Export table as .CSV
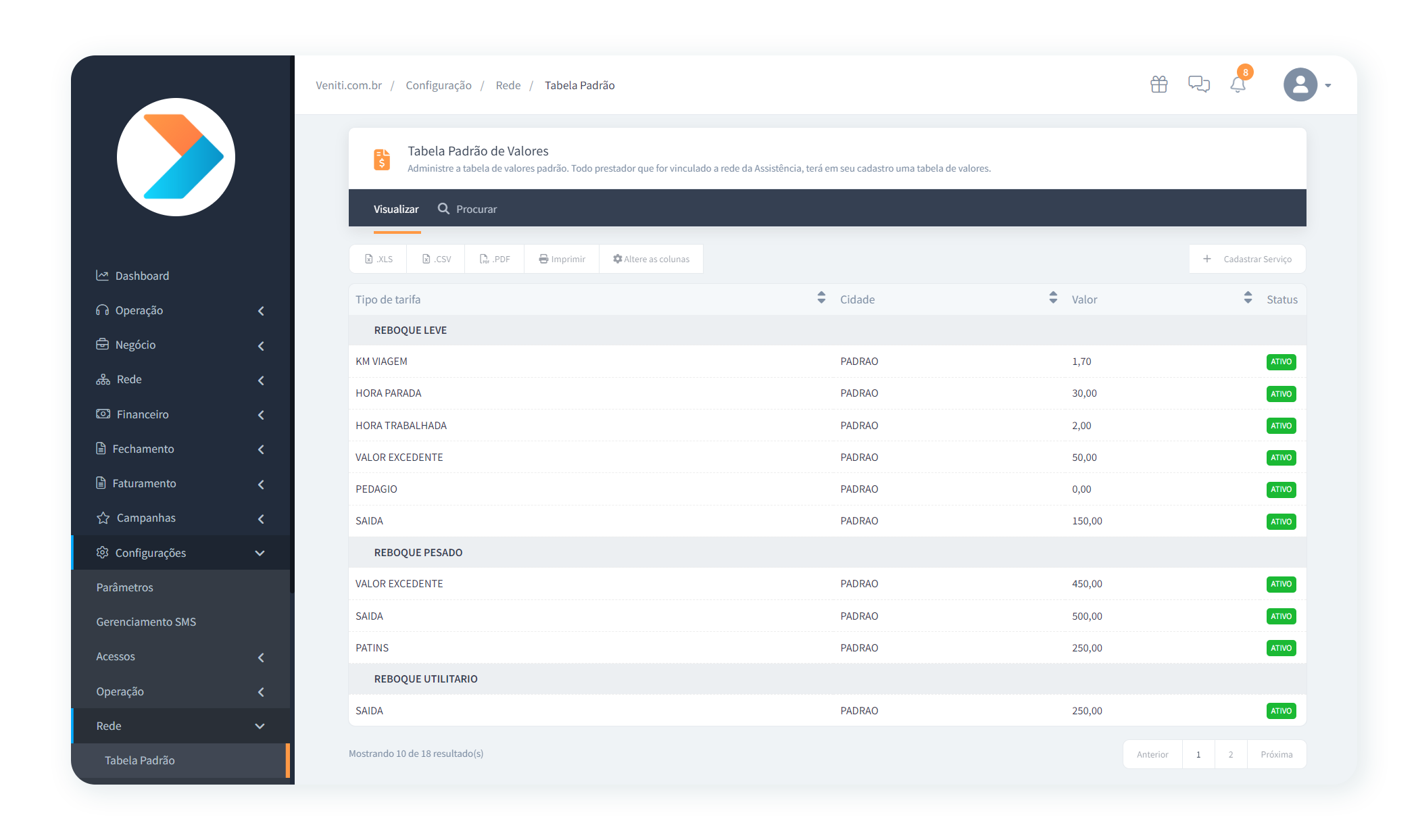This screenshot has height=840, width=1416. point(436,259)
